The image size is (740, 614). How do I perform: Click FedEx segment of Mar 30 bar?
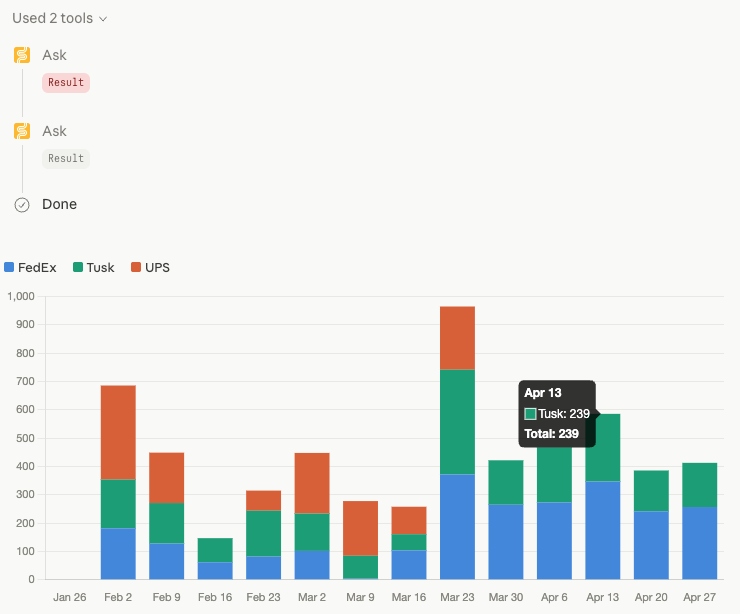(506, 542)
